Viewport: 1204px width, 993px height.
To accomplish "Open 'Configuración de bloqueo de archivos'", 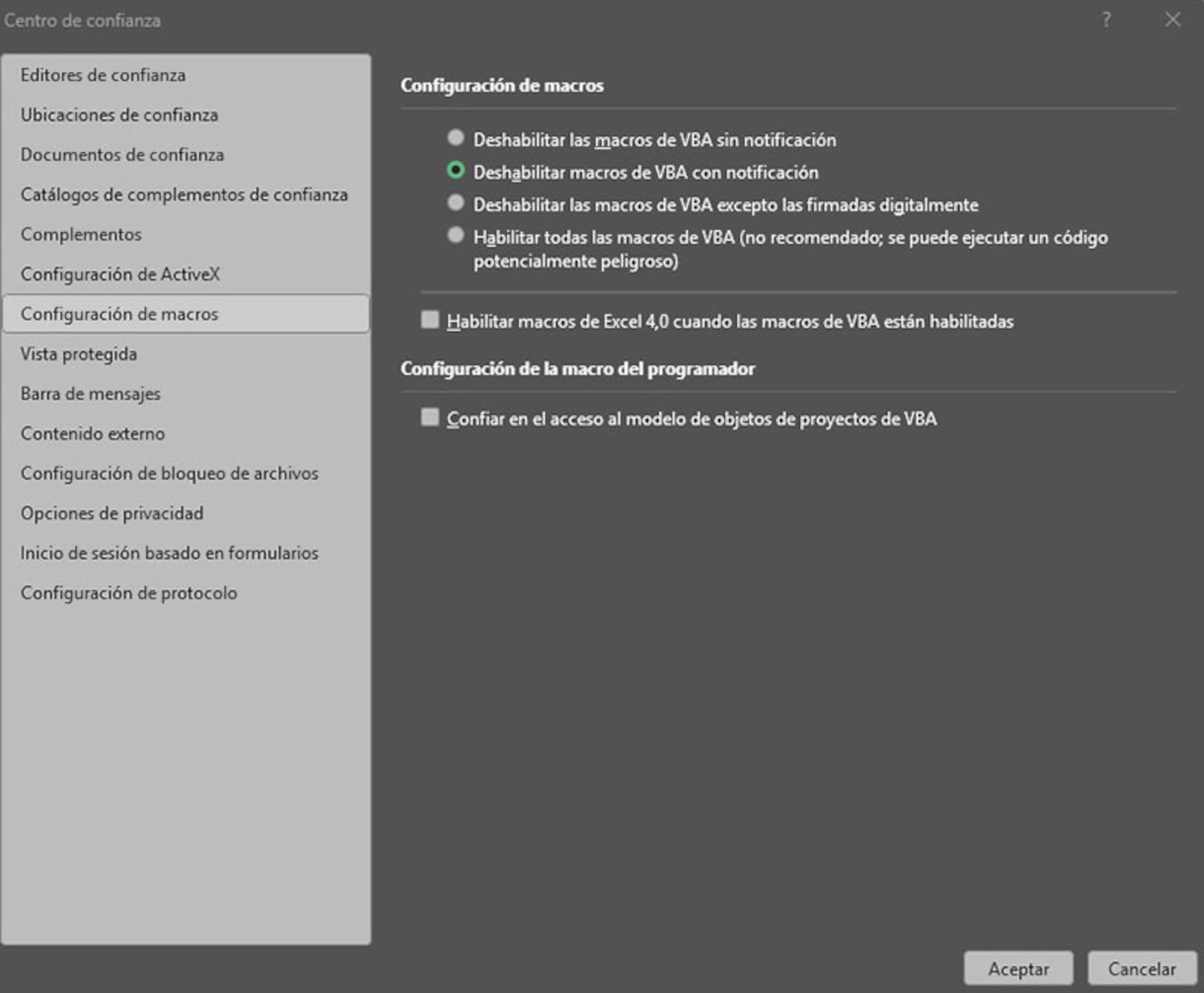I will pyautogui.click(x=170, y=473).
